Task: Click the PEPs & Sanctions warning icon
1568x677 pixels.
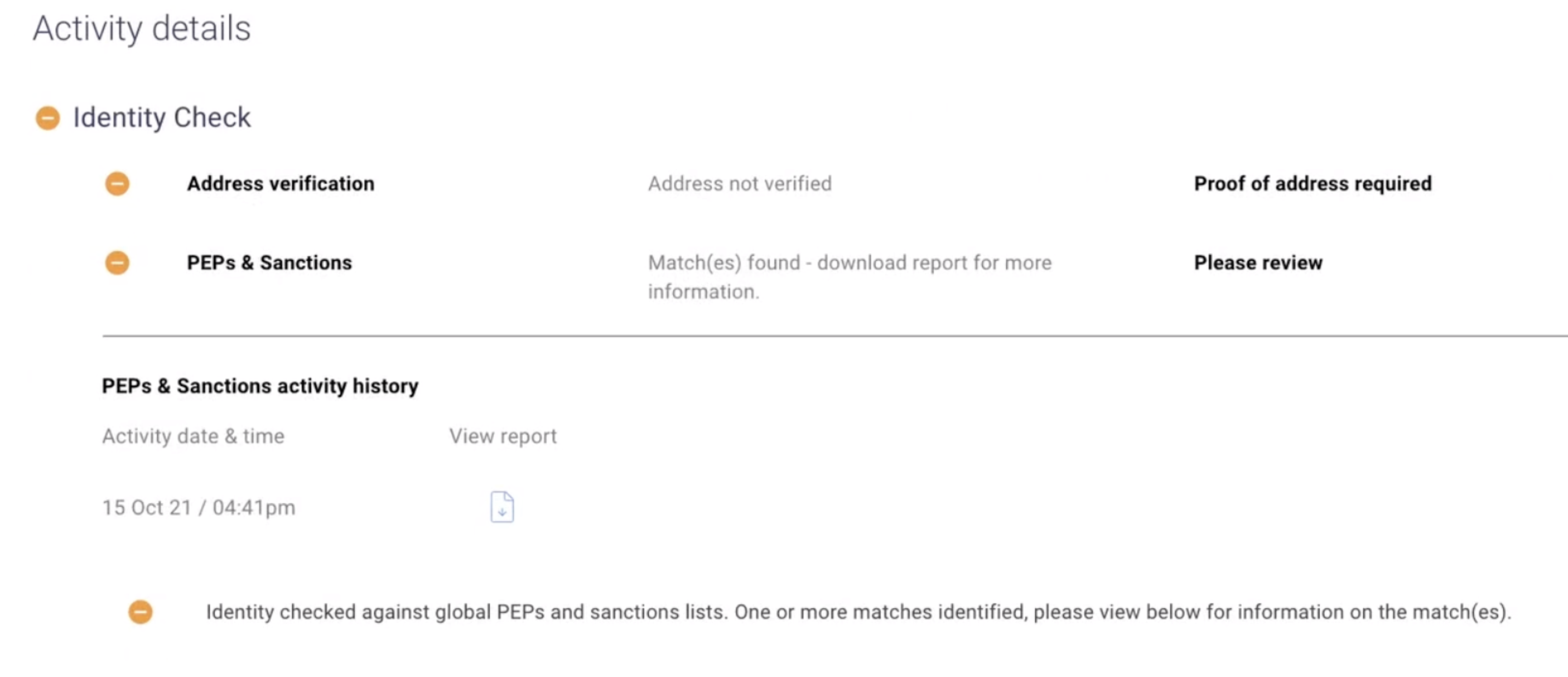Action: click(118, 263)
